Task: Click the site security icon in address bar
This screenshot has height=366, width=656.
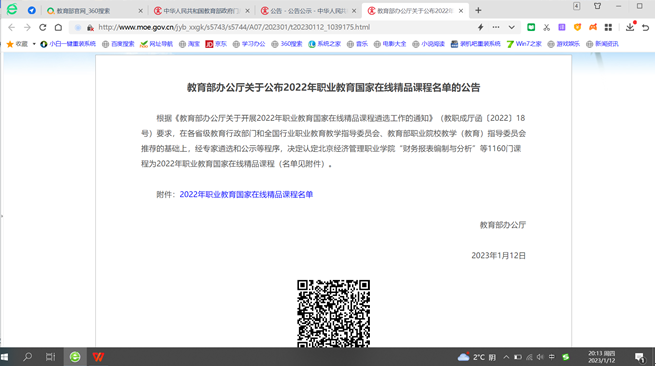Action: 90,28
